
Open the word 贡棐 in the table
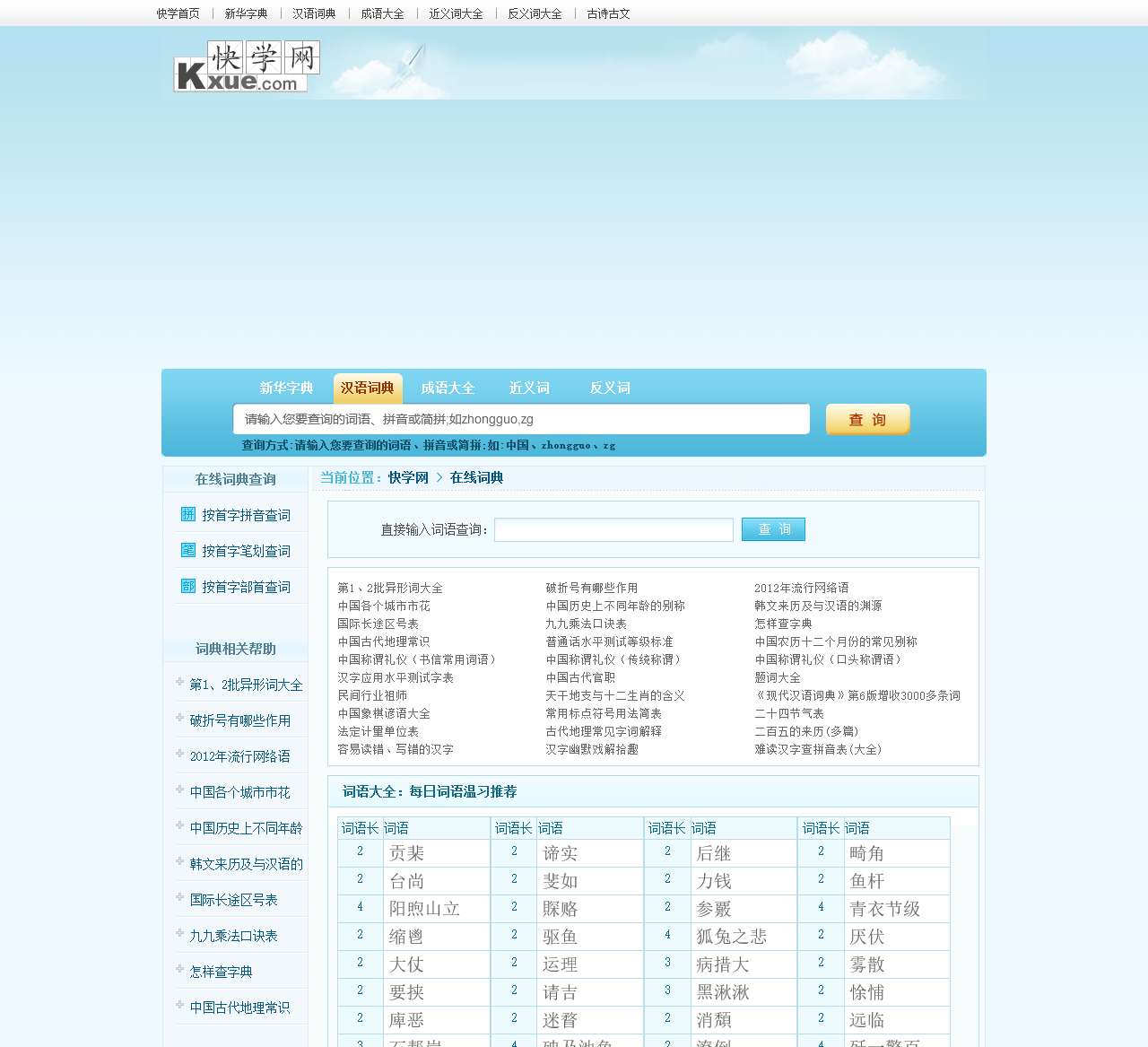(406, 853)
